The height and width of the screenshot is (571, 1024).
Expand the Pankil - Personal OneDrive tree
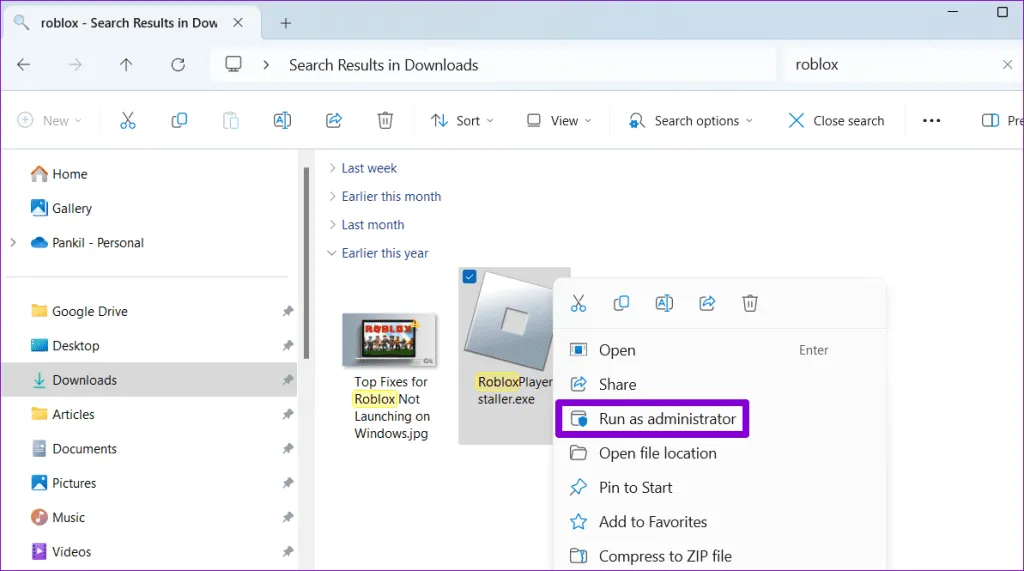13,243
